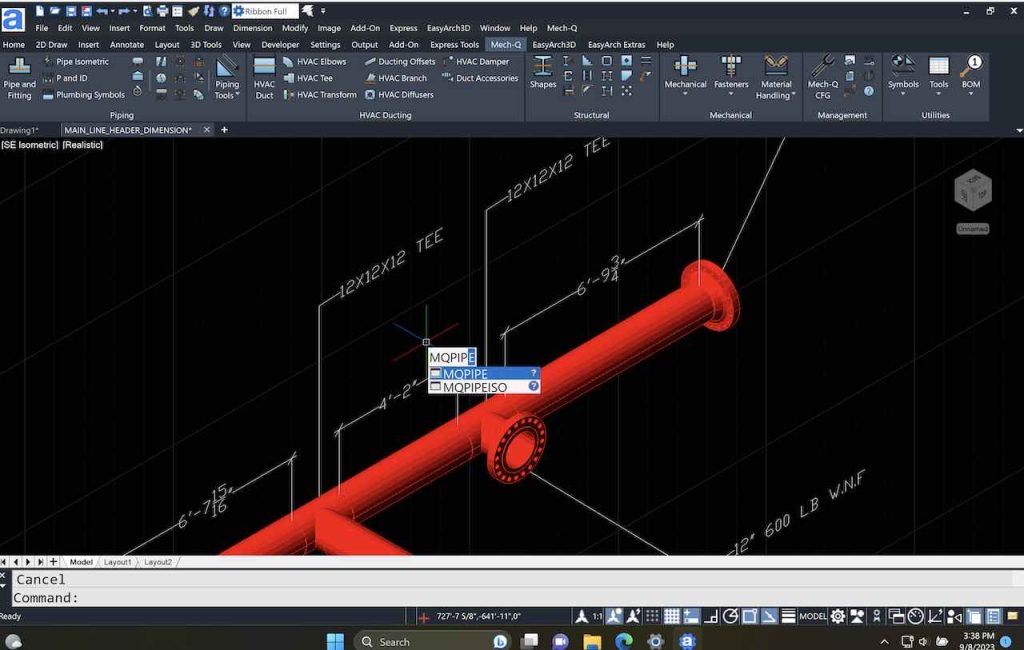1024x650 pixels.
Task: Open the BOM tool
Action: tap(970, 80)
